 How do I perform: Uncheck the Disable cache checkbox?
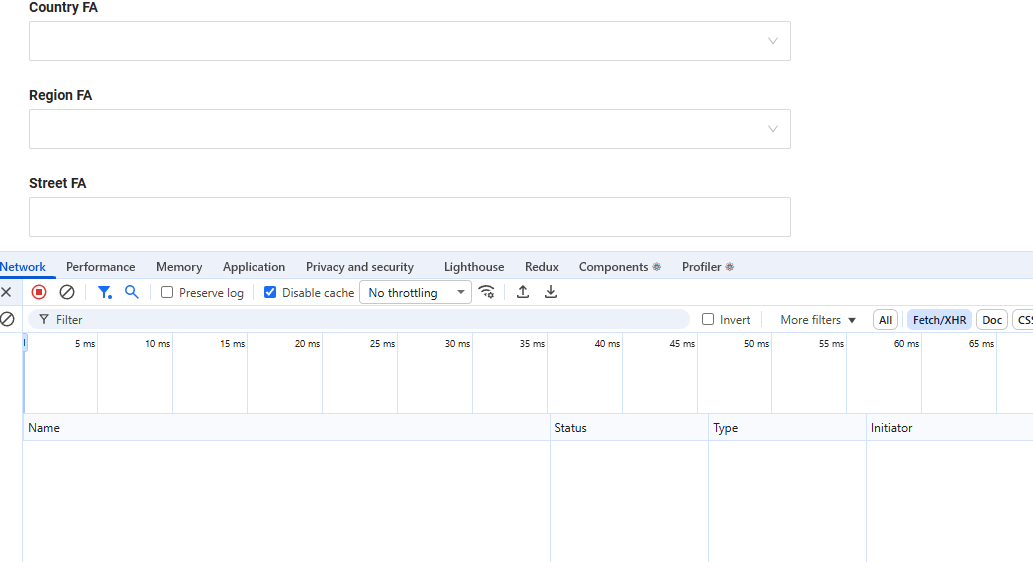(x=270, y=293)
